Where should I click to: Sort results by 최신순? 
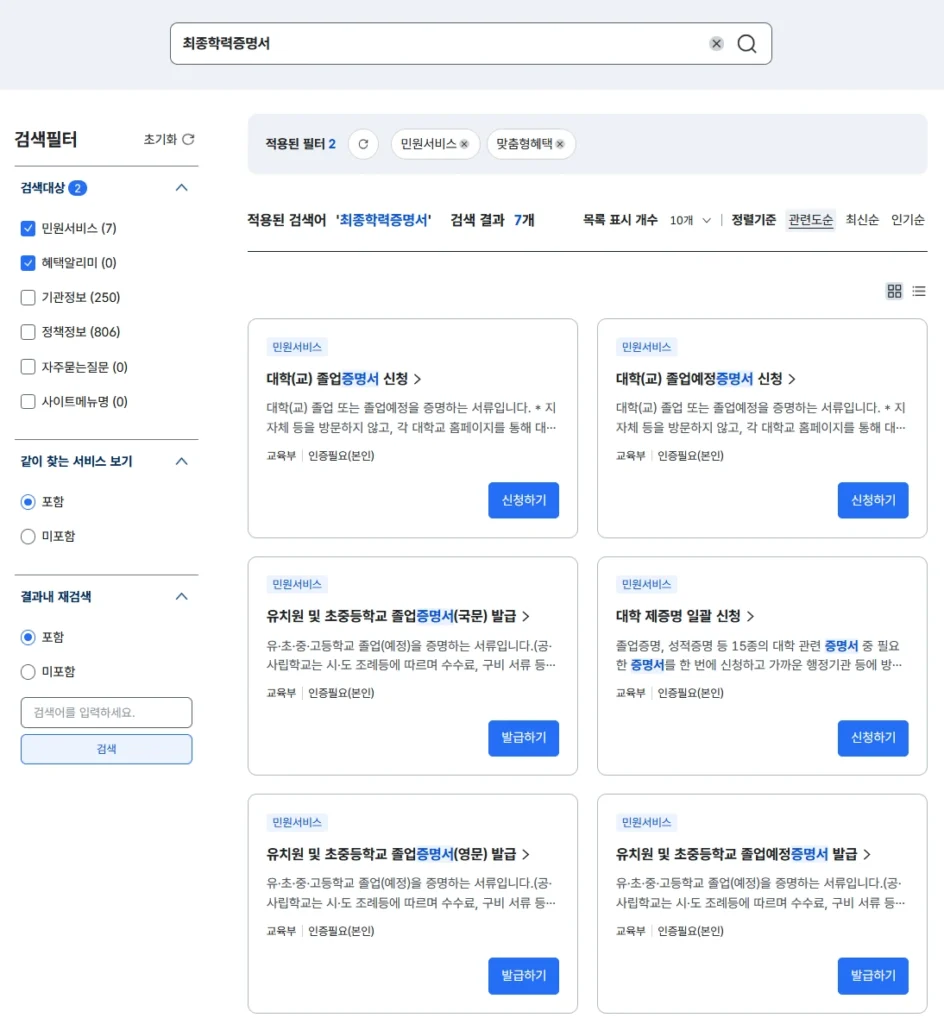tap(862, 218)
